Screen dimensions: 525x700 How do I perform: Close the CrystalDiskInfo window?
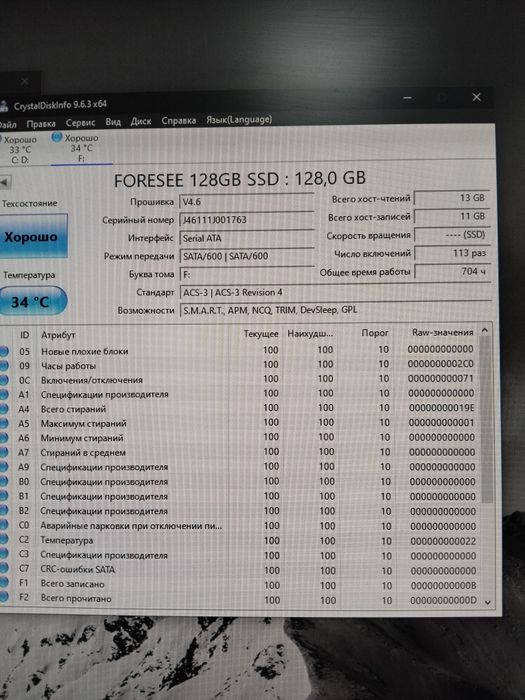pyautogui.click(x=476, y=97)
